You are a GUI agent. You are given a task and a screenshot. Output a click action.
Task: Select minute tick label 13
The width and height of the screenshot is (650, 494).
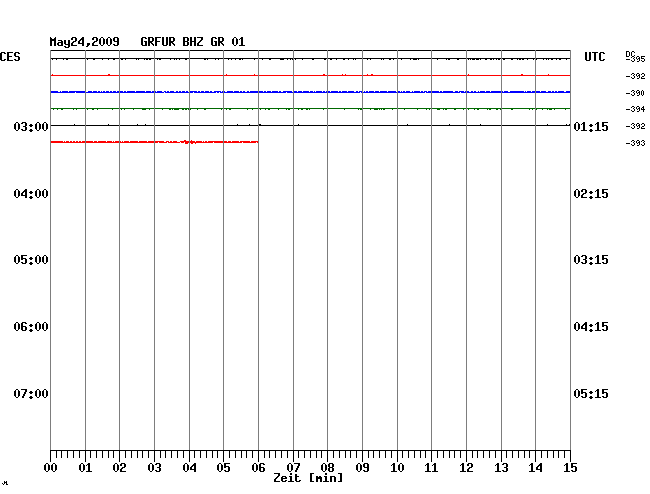(x=501, y=468)
